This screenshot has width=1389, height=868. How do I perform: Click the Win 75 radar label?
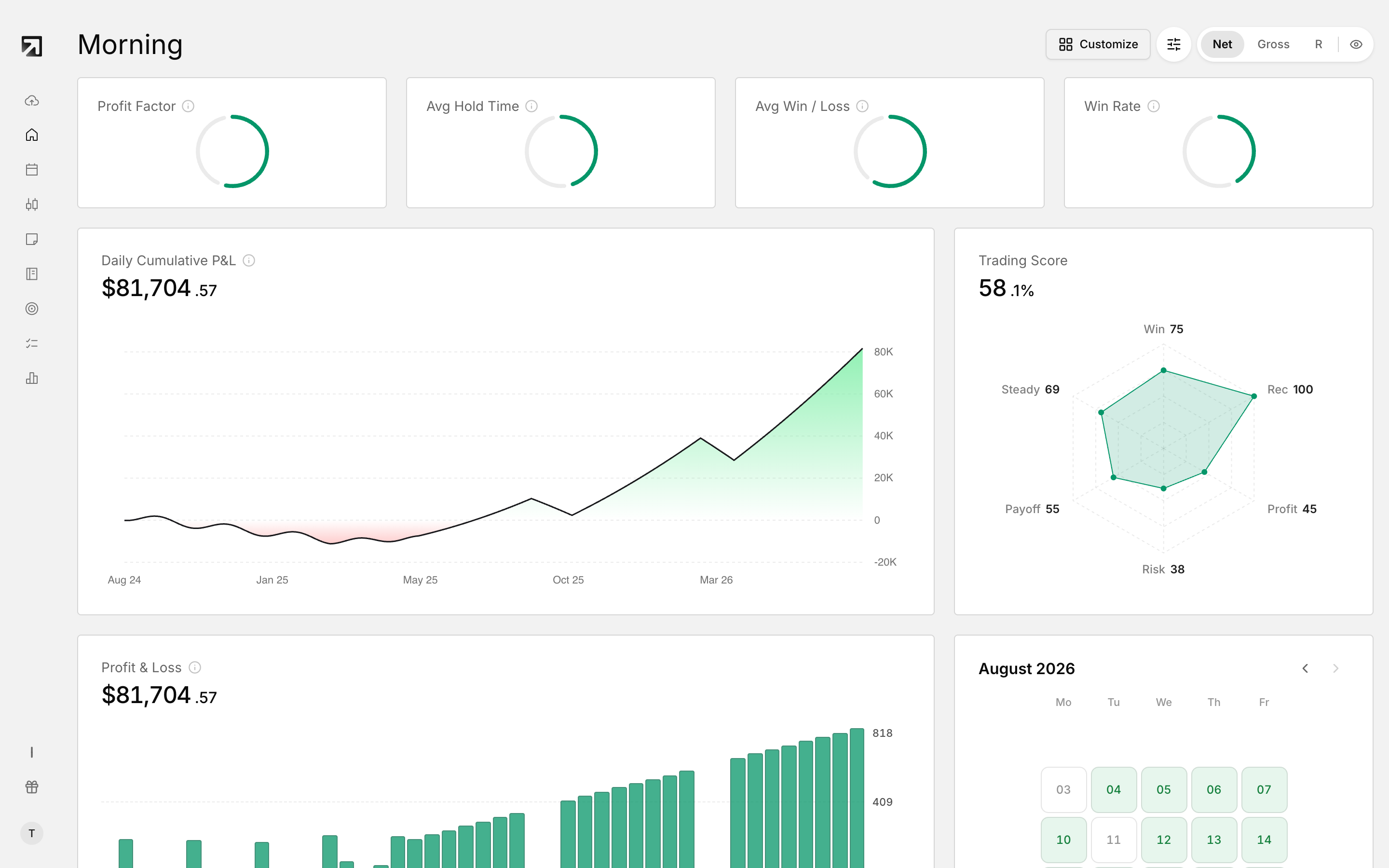click(x=1163, y=329)
